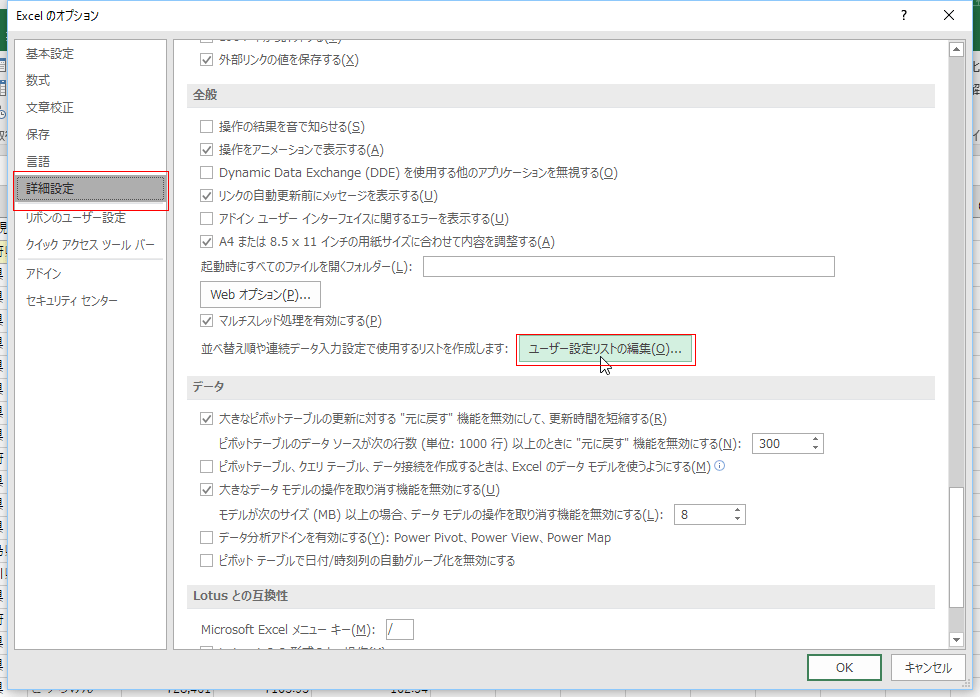Click the Lotus との互換性 section header
The image size is (980, 697).
coord(561,596)
